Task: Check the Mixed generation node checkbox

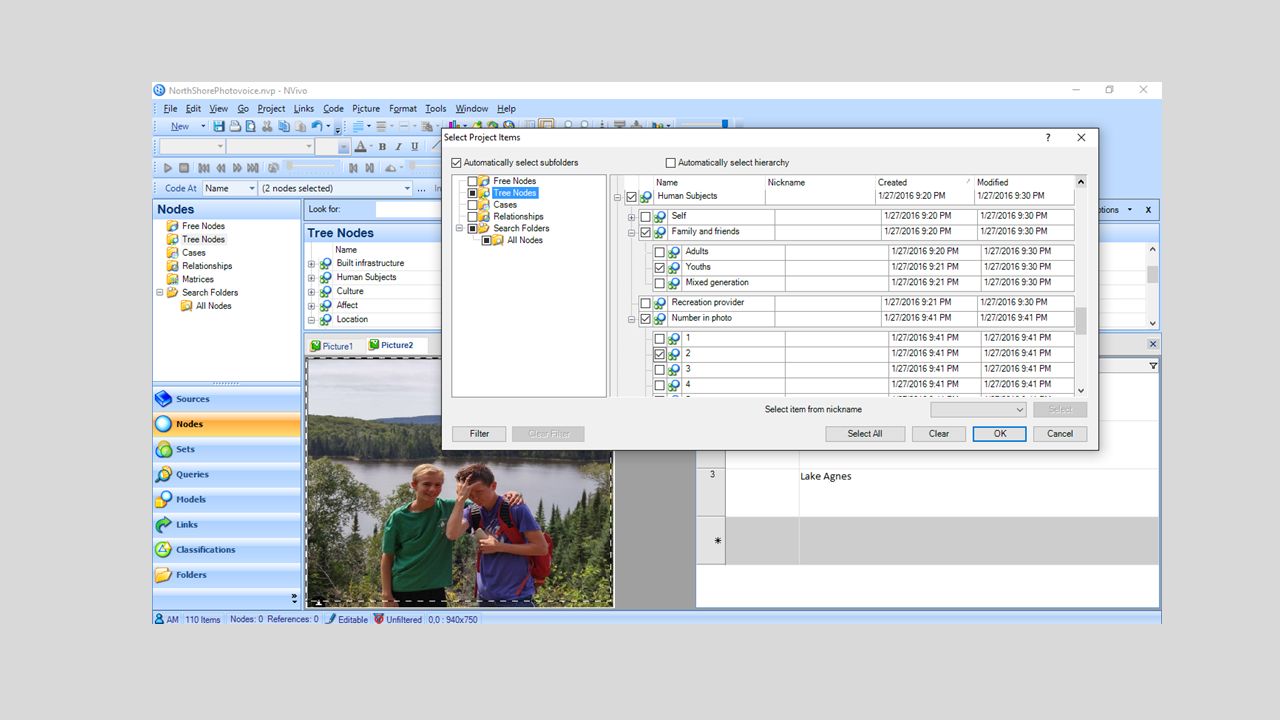Action: [659, 283]
